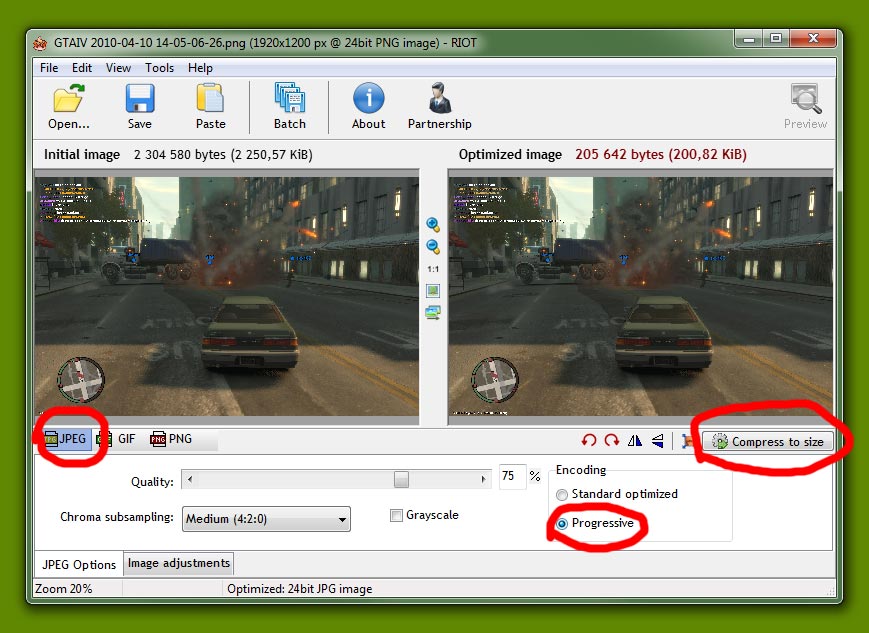Set zoom to 1:1 actual size
This screenshot has width=869, height=633.
(433, 269)
